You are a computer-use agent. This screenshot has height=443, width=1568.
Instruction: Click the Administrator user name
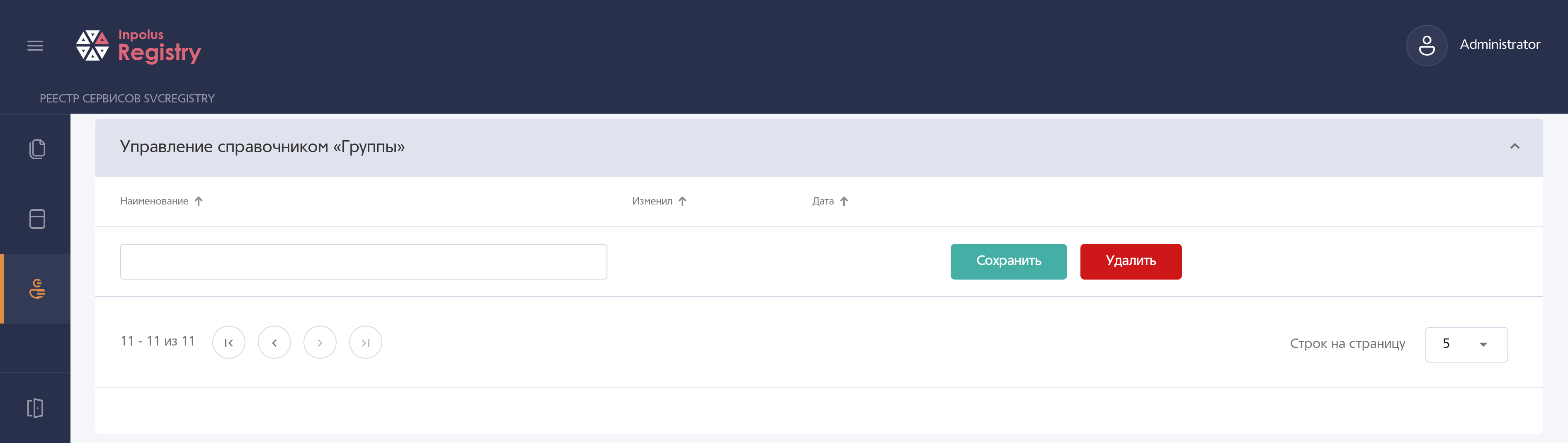click(1499, 44)
